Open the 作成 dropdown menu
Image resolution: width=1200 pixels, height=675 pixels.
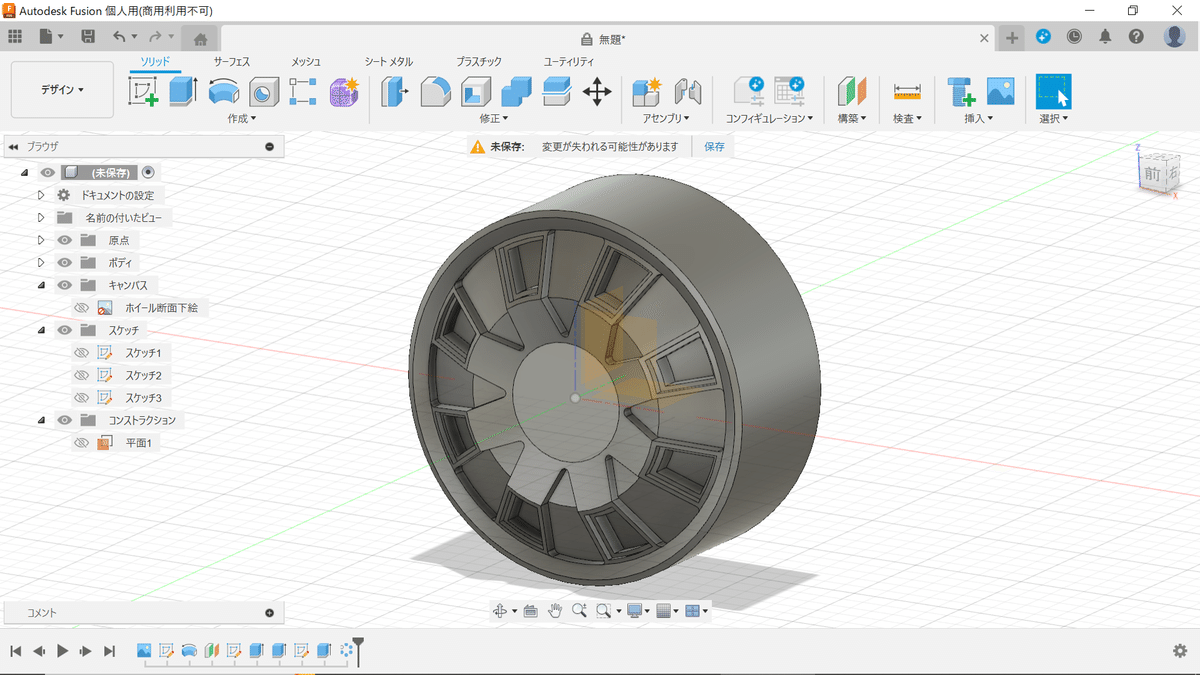point(241,118)
